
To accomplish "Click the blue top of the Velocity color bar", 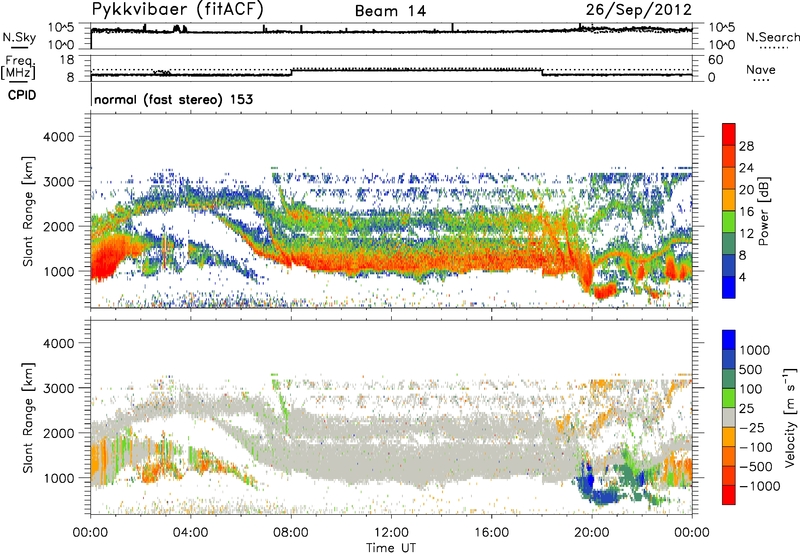I will (x=729, y=340).
